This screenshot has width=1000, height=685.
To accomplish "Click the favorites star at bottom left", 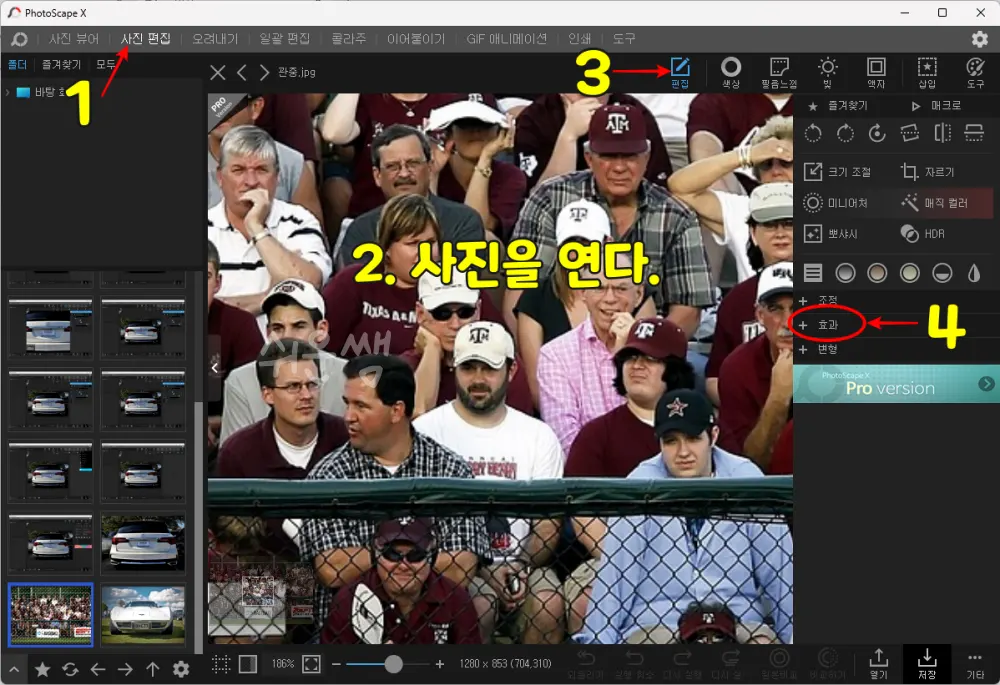I will pyautogui.click(x=43, y=669).
